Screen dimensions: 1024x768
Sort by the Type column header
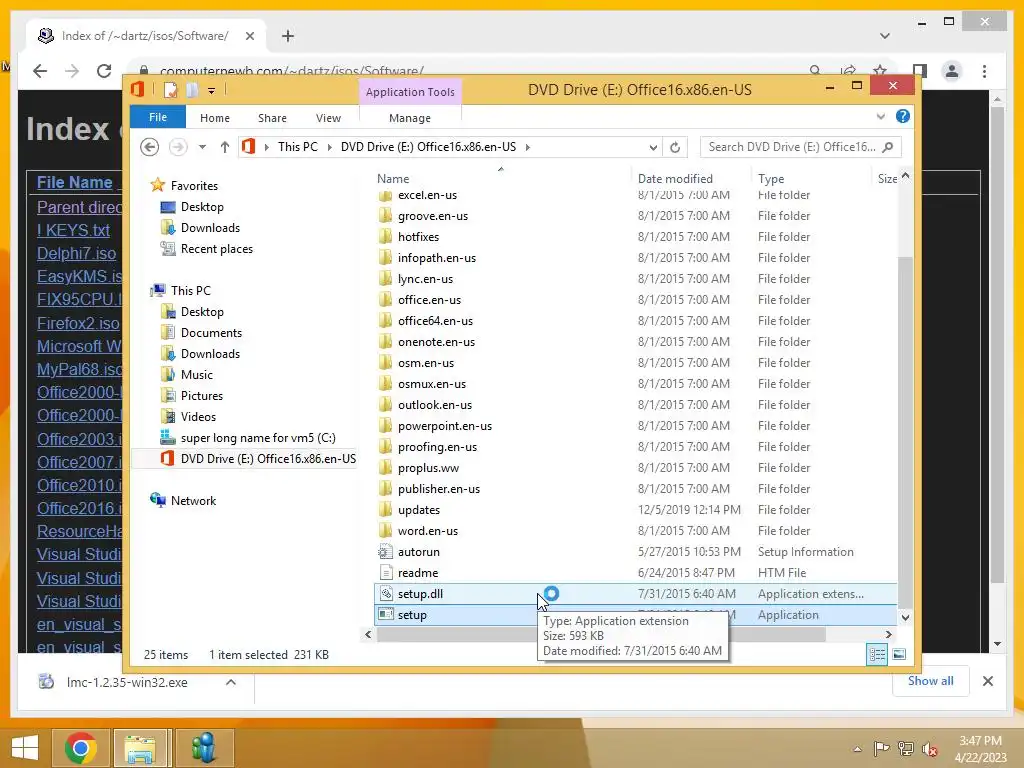pyautogui.click(x=771, y=178)
